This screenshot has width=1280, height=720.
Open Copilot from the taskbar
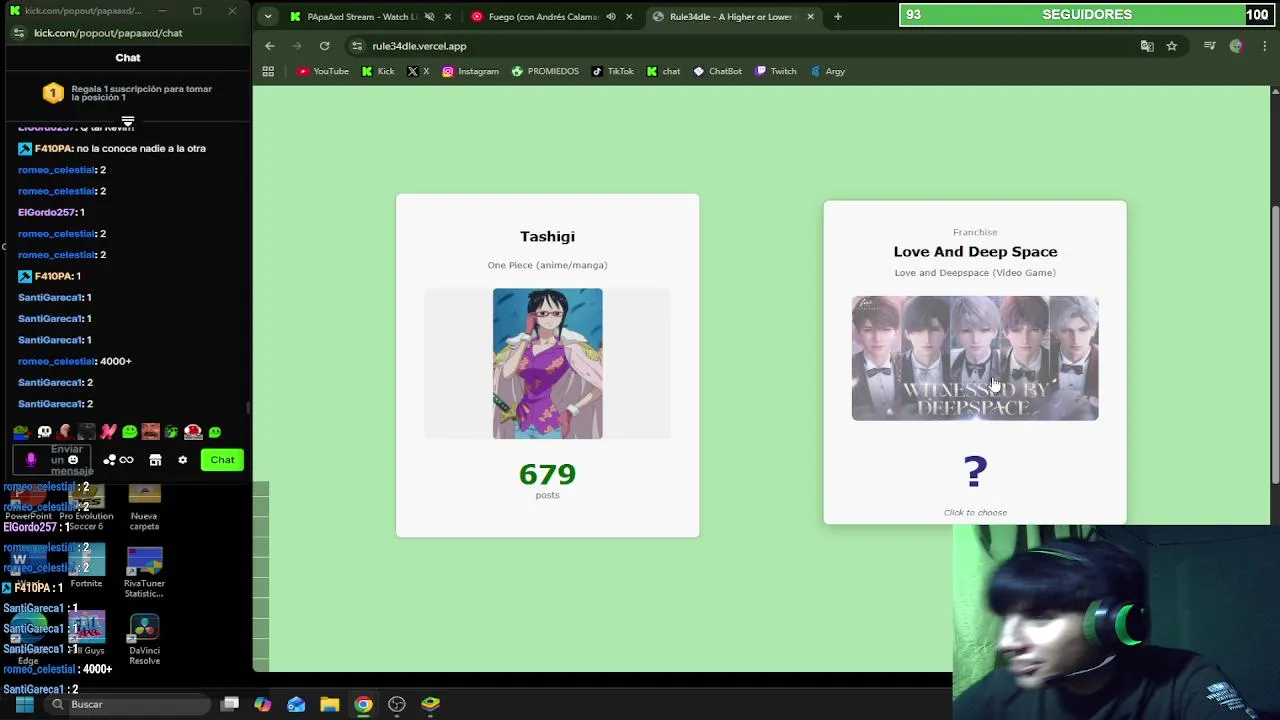pos(263,704)
